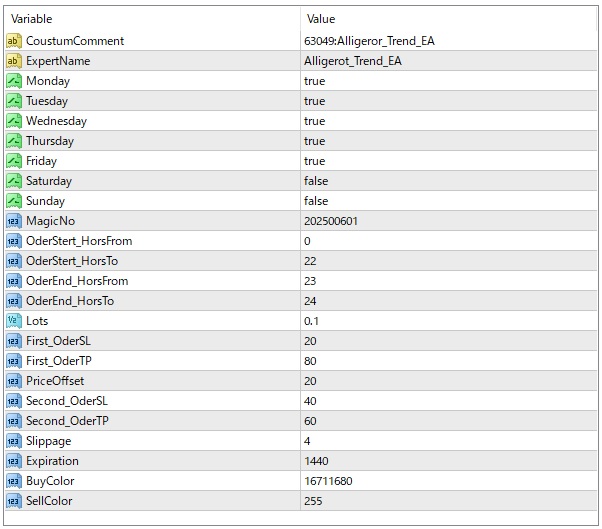
Task: Toggle the Friday true value
Action: click(314, 161)
